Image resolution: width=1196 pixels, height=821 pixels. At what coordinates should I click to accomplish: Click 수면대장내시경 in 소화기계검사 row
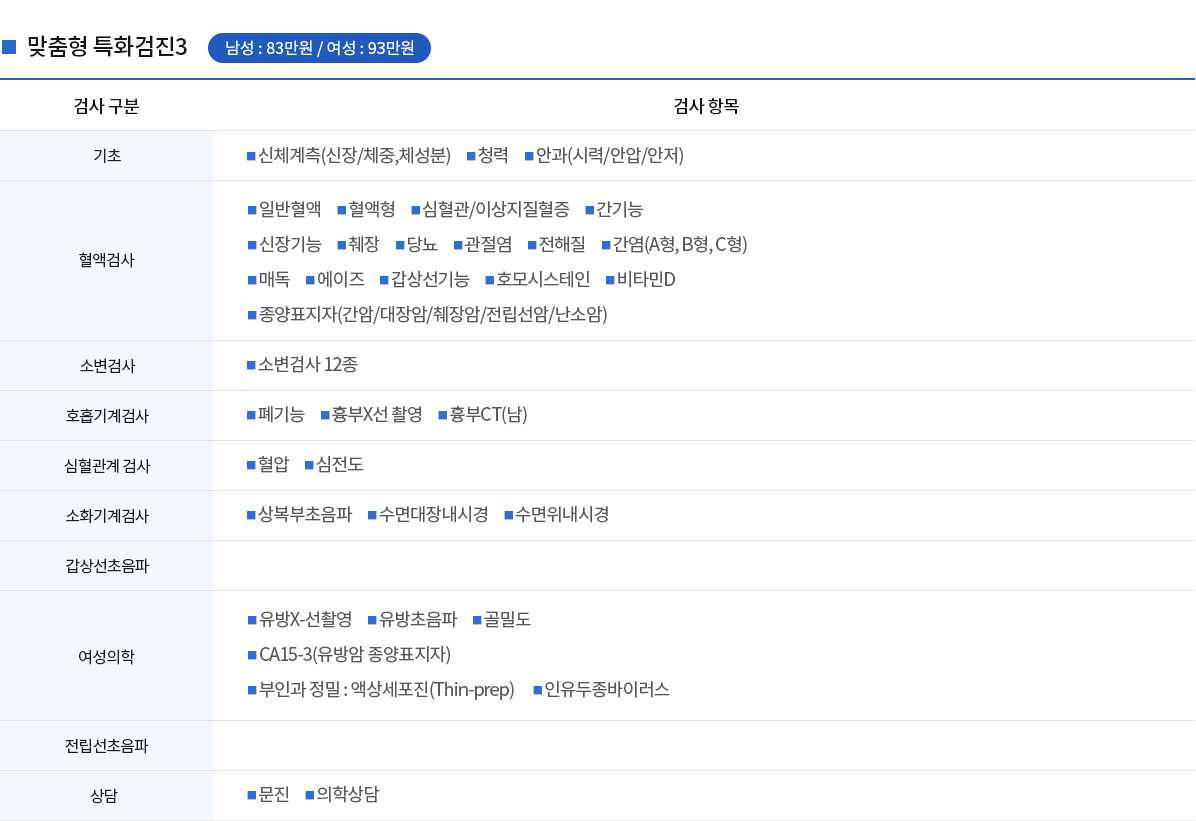(x=433, y=514)
